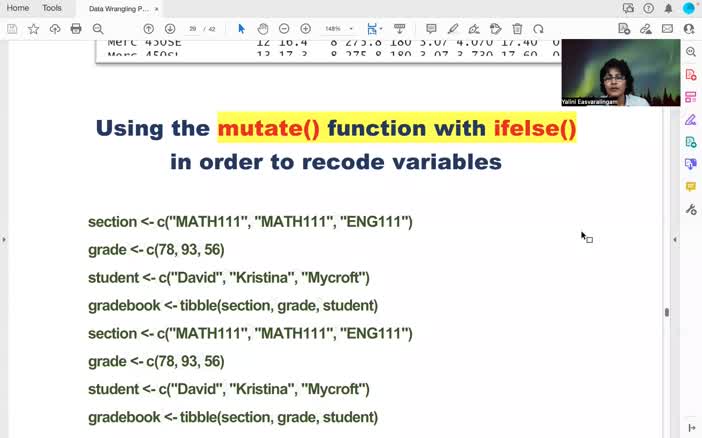Viewport: 702px width, 438px height.
Task: Switch to the hand pan tool
Action: 262,29
